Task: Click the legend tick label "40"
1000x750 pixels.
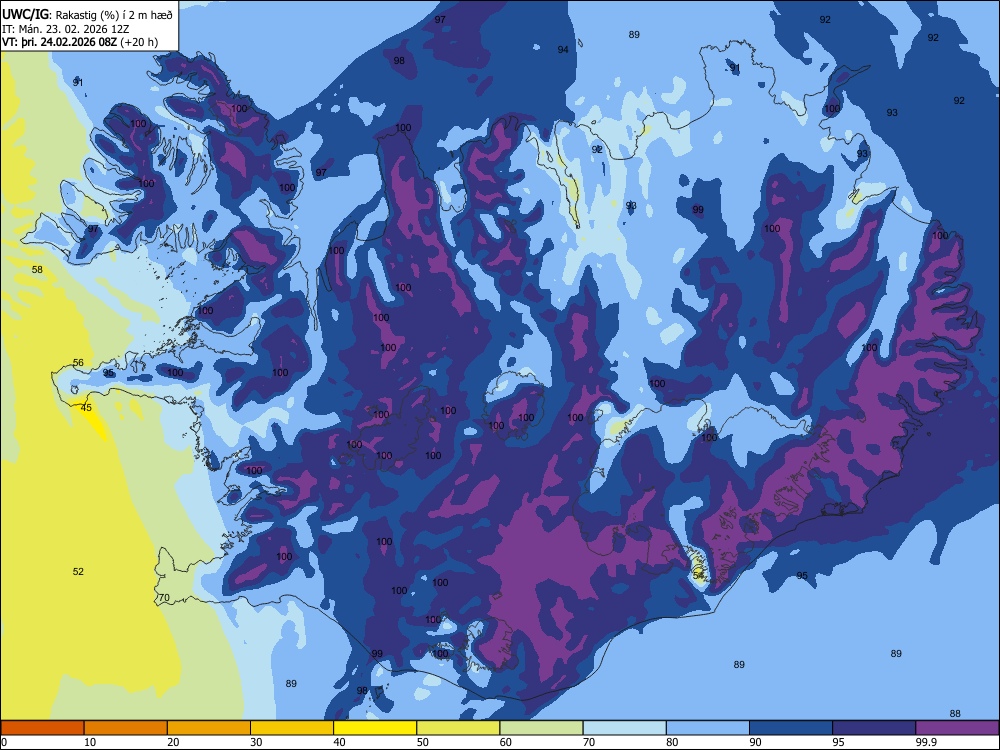Action: 339,742
